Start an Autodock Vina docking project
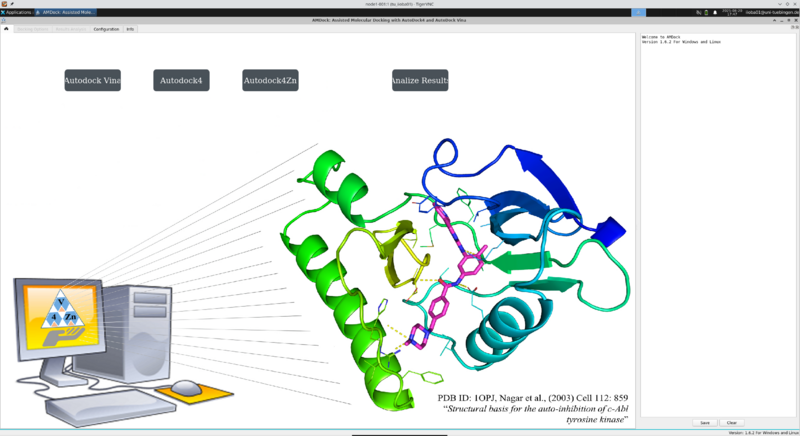 (92, 80)
